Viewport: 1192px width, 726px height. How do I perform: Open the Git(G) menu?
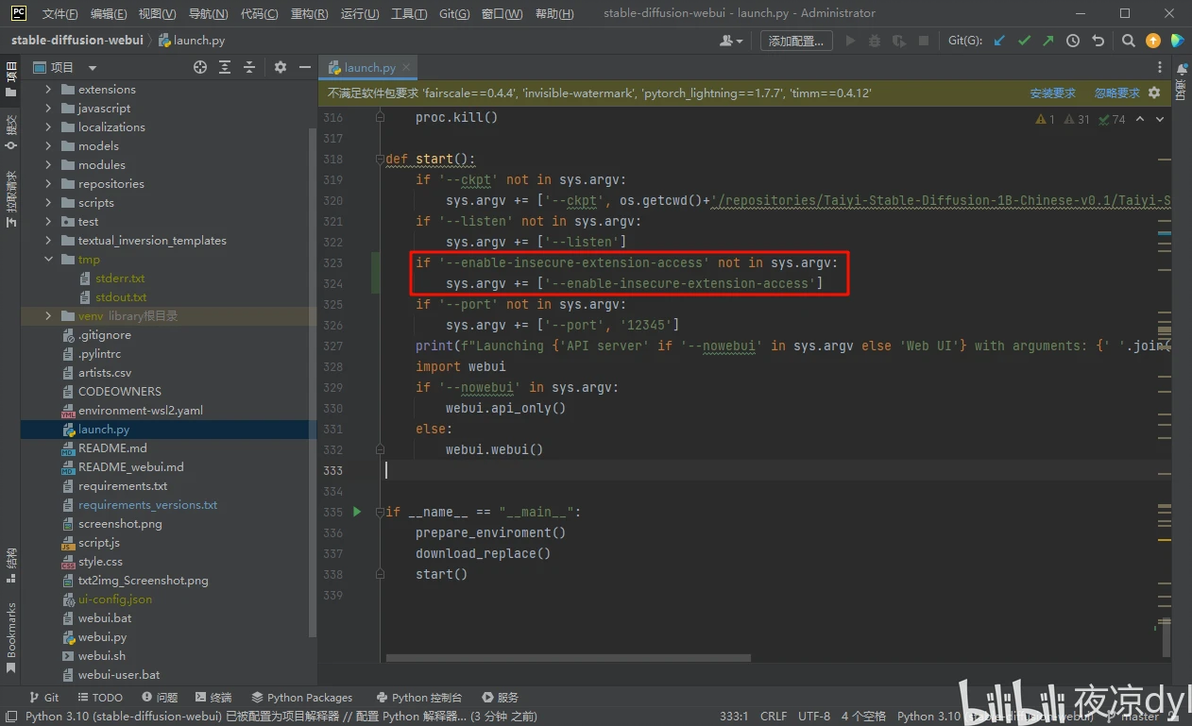pyautogui.click(x=454, y=14)
